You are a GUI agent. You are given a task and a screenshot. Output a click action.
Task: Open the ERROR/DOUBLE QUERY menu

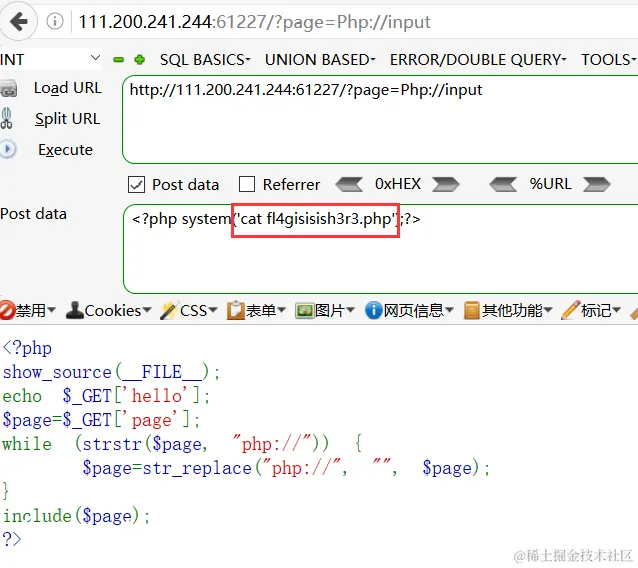click(478, 60)
